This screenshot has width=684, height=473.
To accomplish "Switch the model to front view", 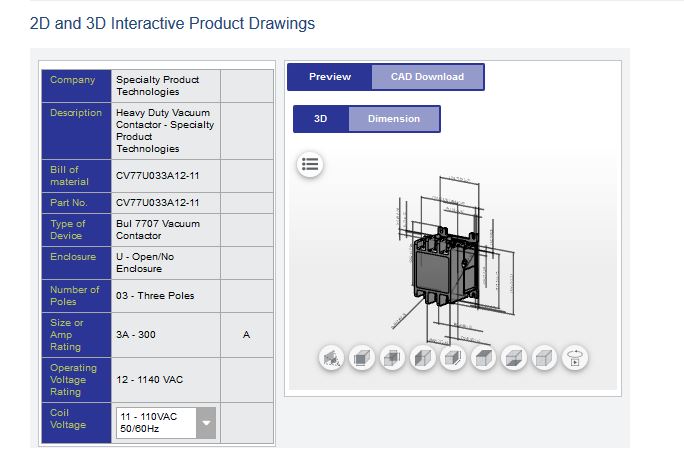I will (362, 359).
